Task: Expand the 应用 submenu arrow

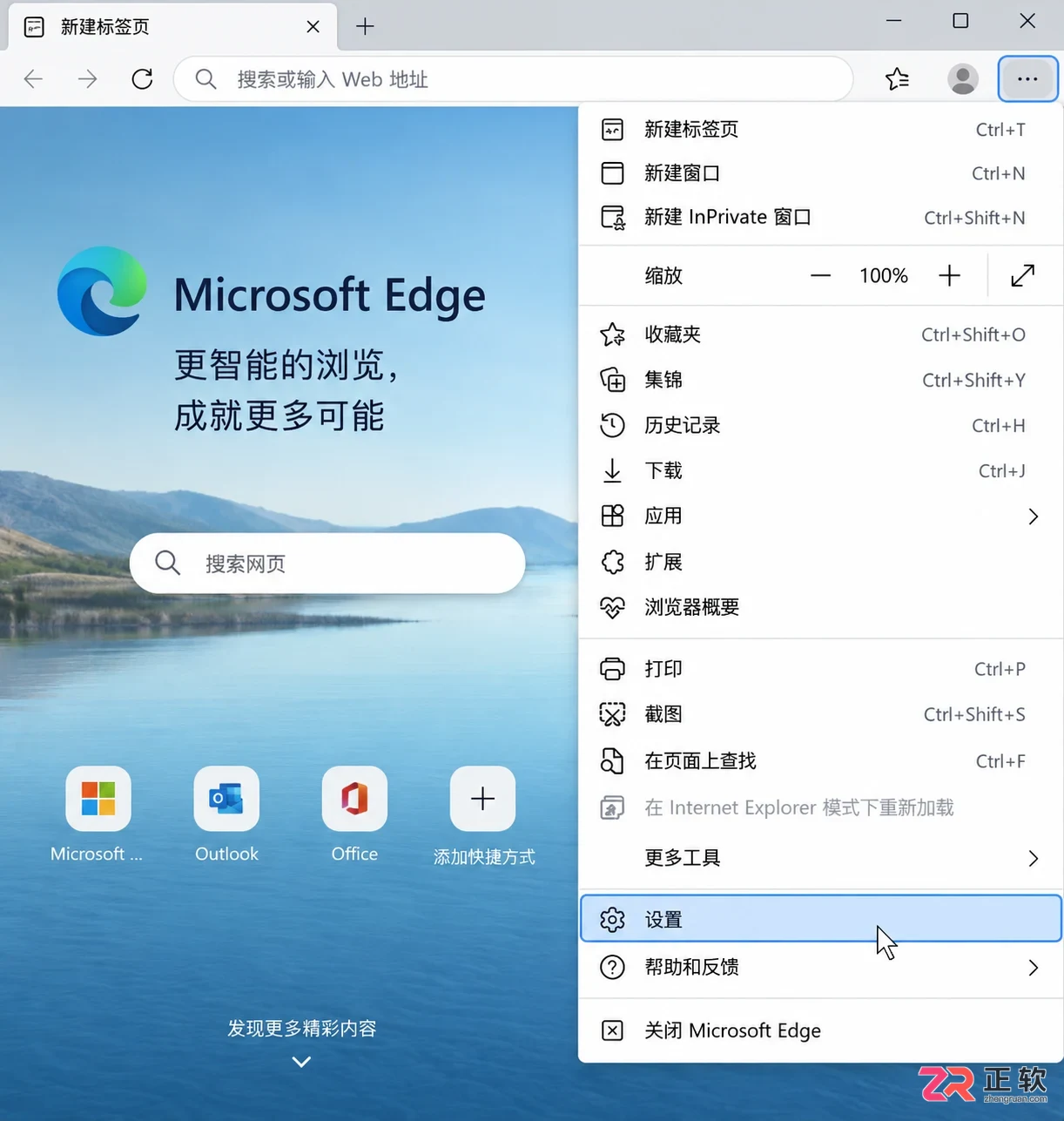Action: click(1034, 517)
